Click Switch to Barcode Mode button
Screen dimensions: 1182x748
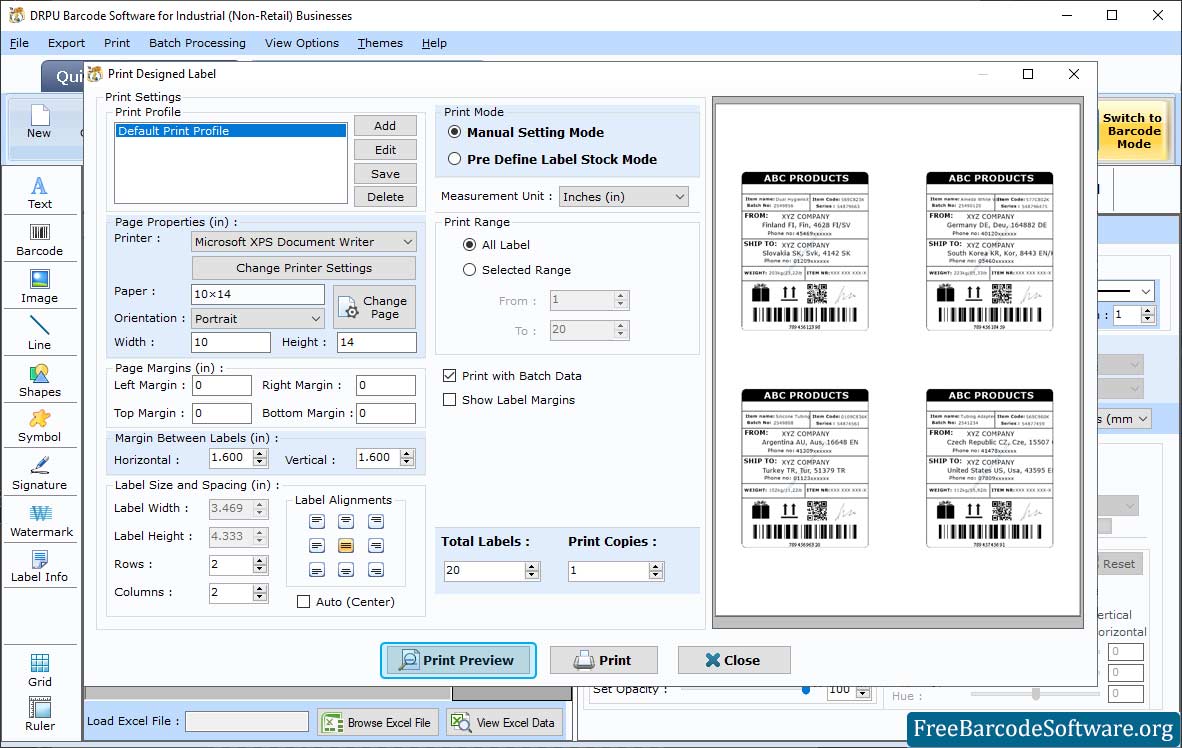[1132, 130]
